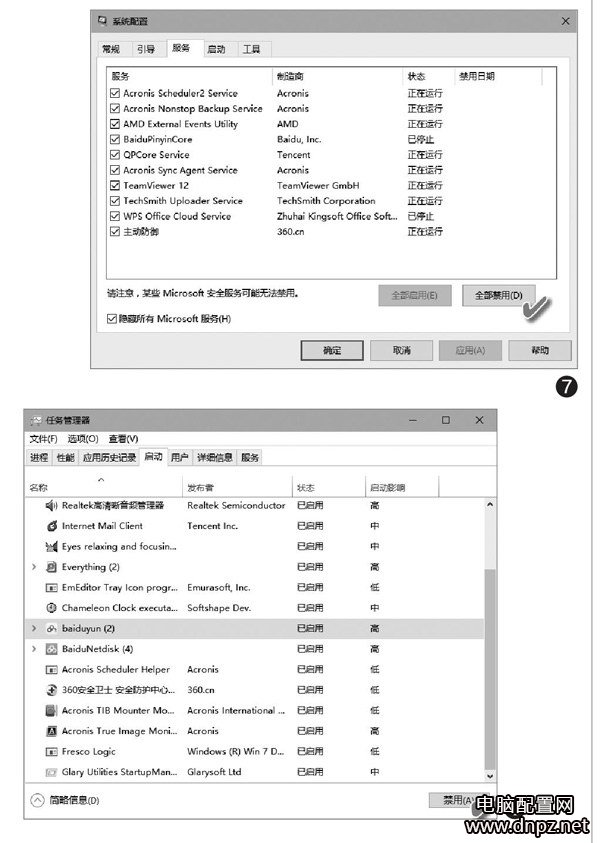The image size is (600, 843).
Task: Toggle the BaiduPinyinCore service checkbox
Action: [x=115, y=139]
